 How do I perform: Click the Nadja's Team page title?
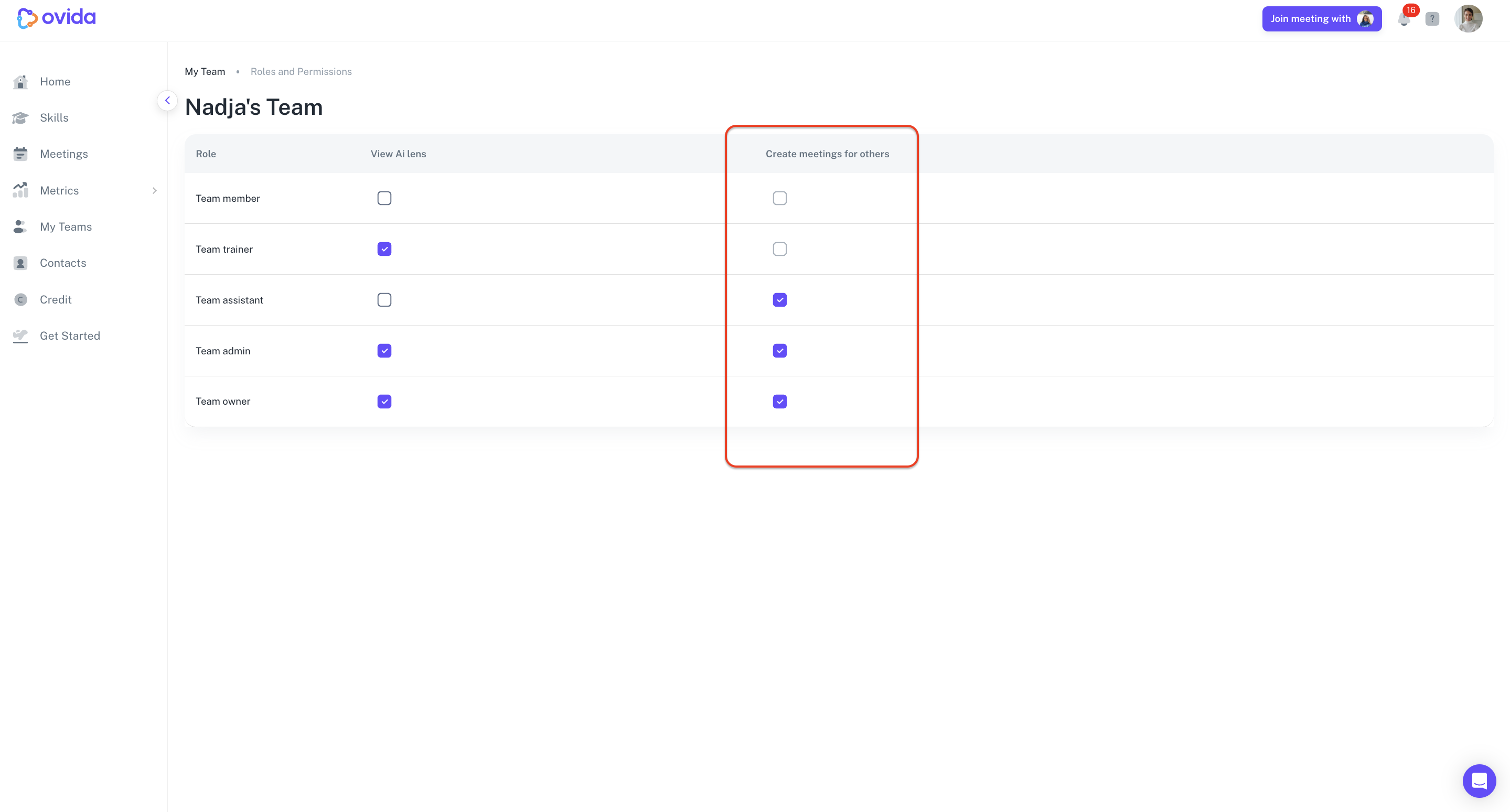(254, 107)
